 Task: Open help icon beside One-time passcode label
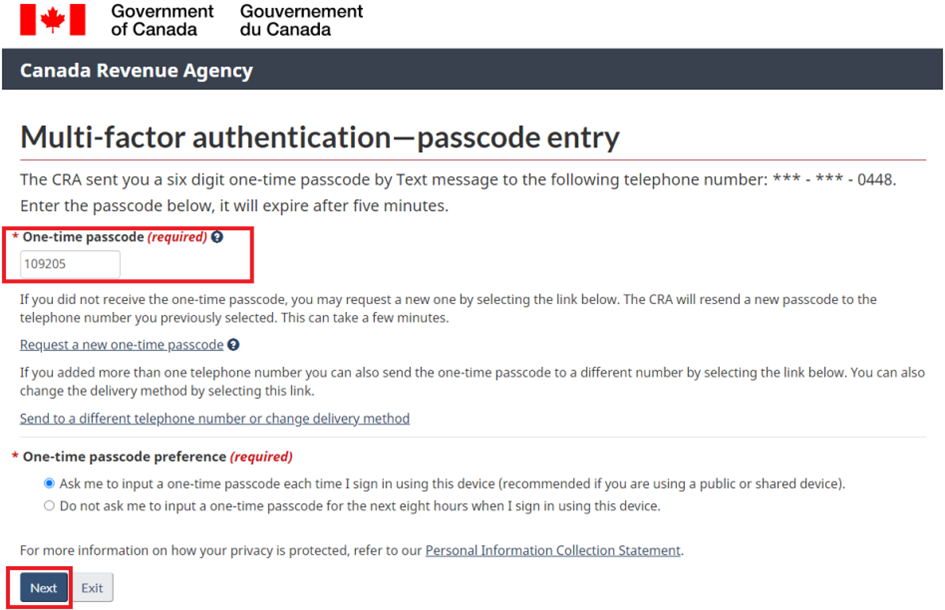click(x=217, y=238)
